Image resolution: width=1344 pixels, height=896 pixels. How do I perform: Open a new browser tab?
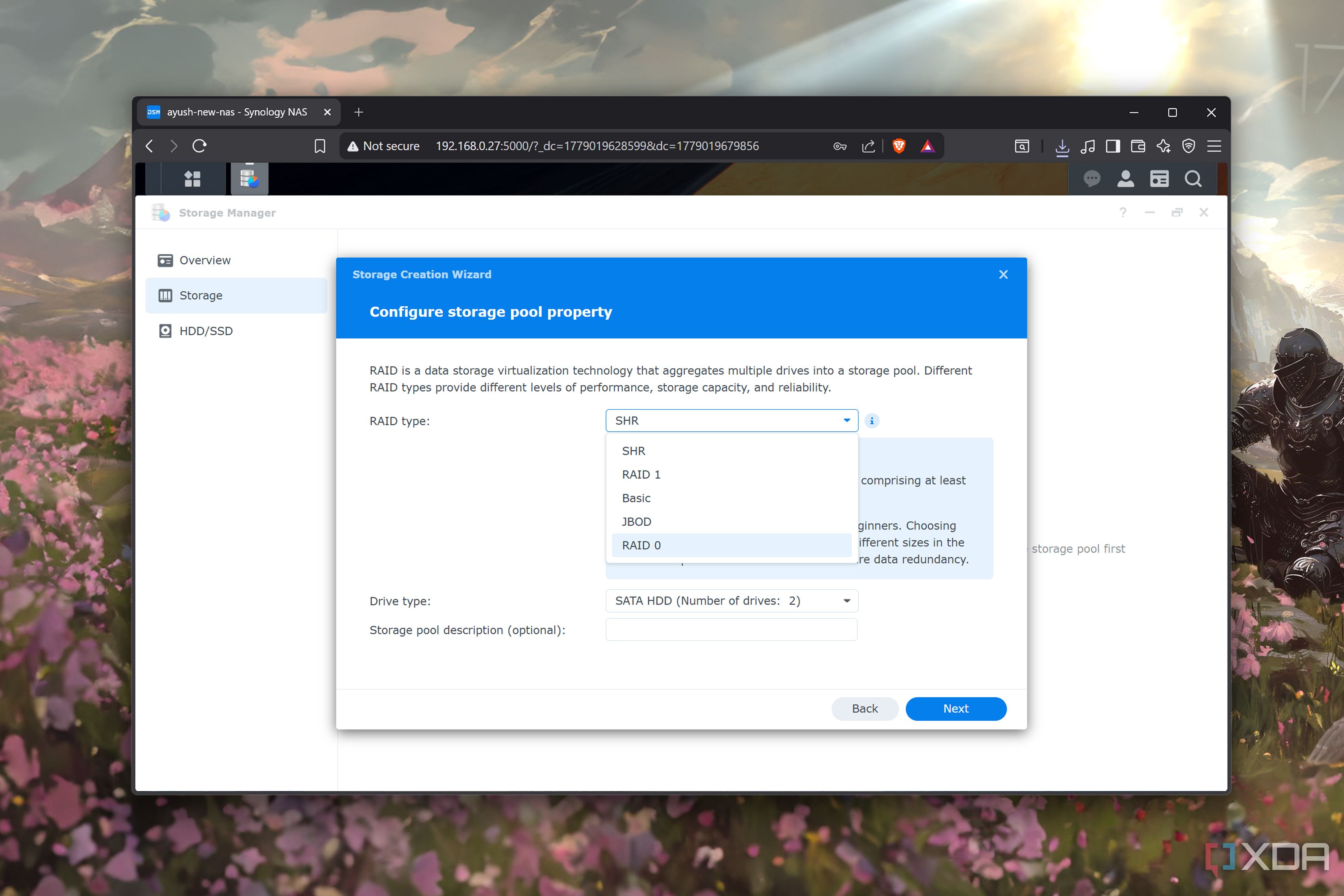coord(359,112)
